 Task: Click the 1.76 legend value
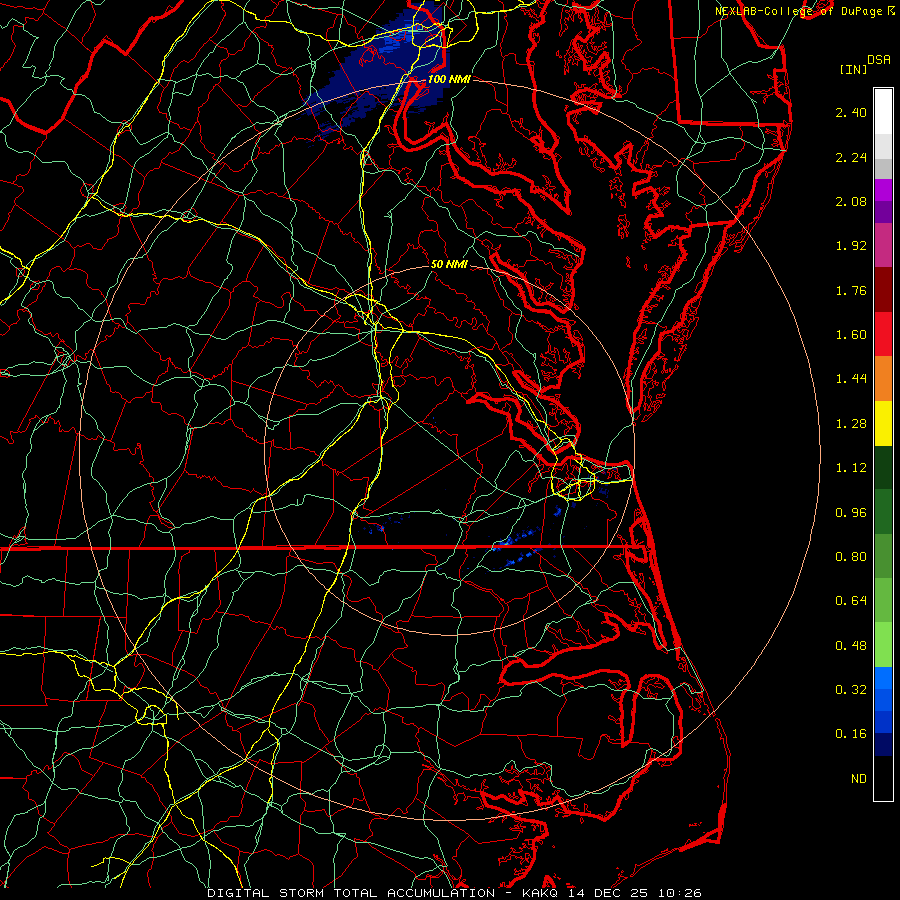point(851,290)
